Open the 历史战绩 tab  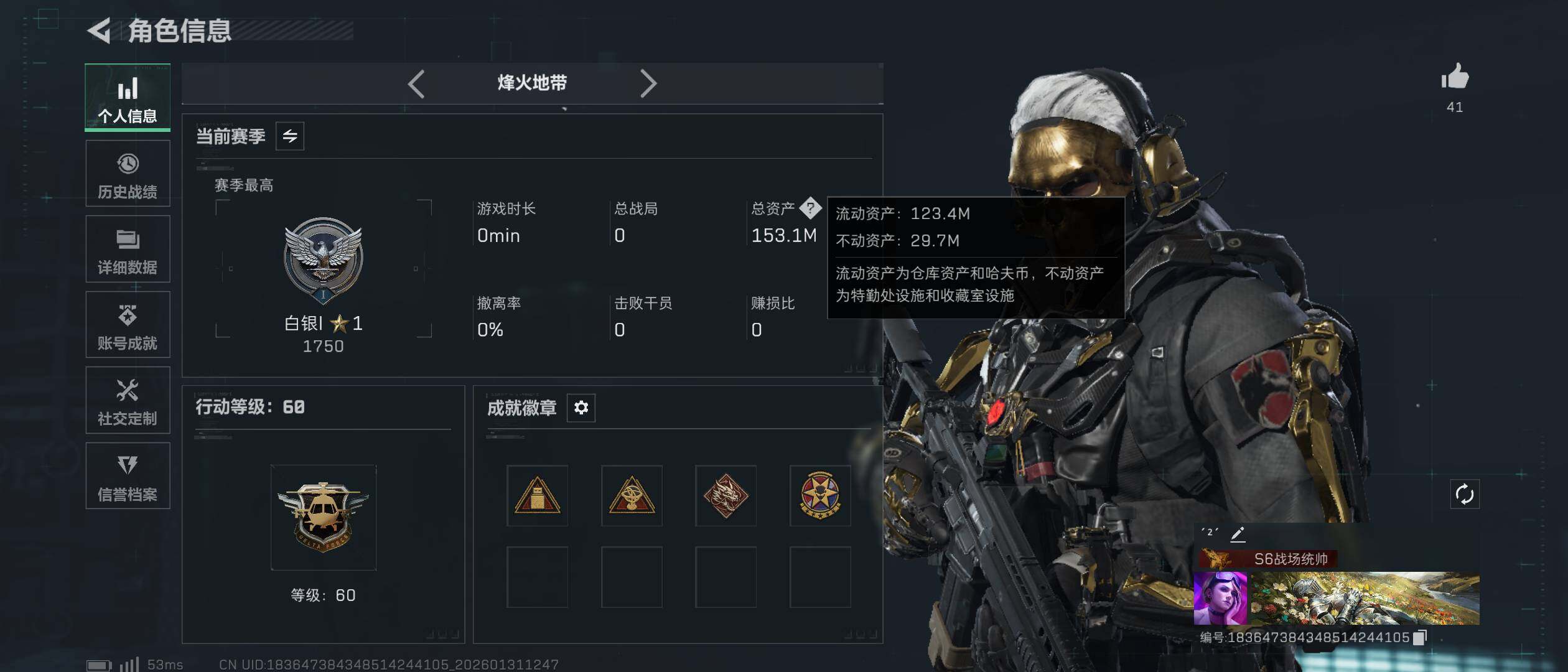click(x=128, y=174)
